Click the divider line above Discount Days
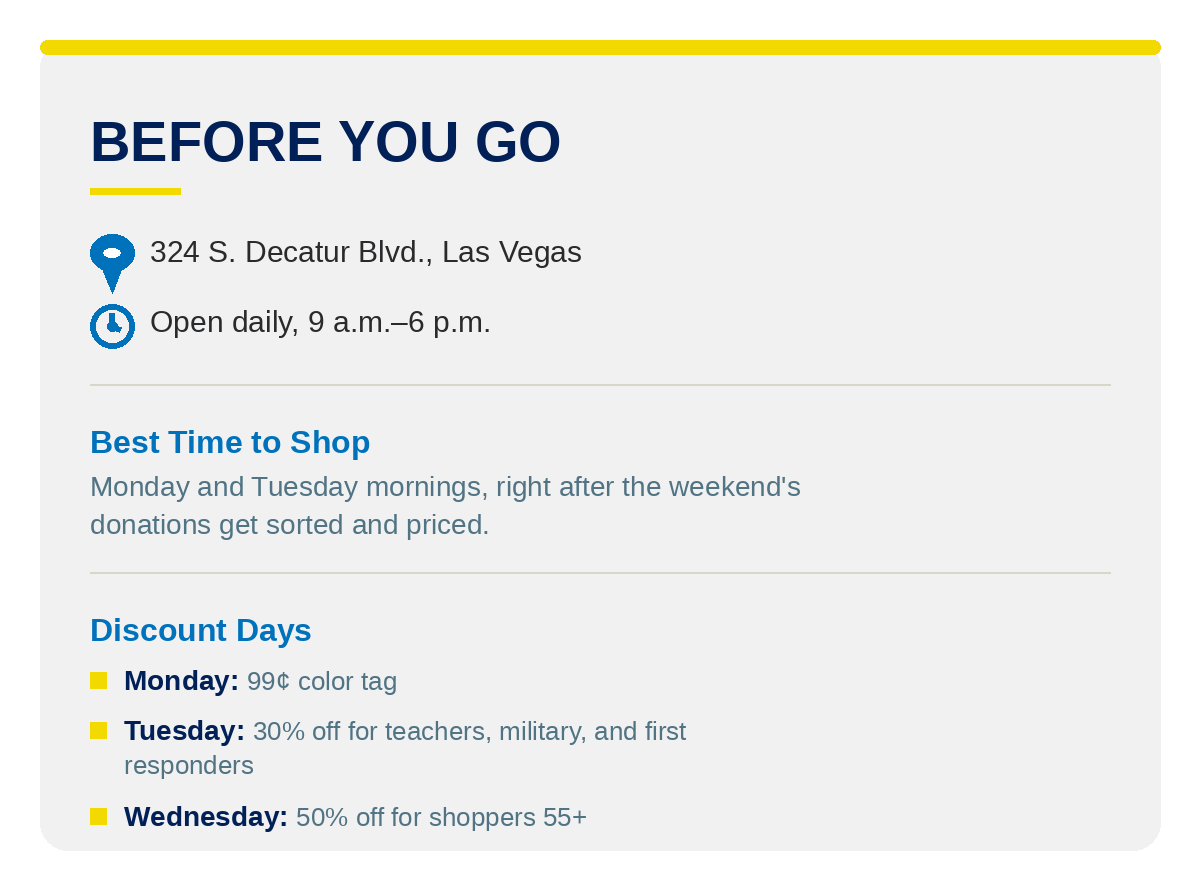Screen dimensions: 1200x890 [600, 573]
